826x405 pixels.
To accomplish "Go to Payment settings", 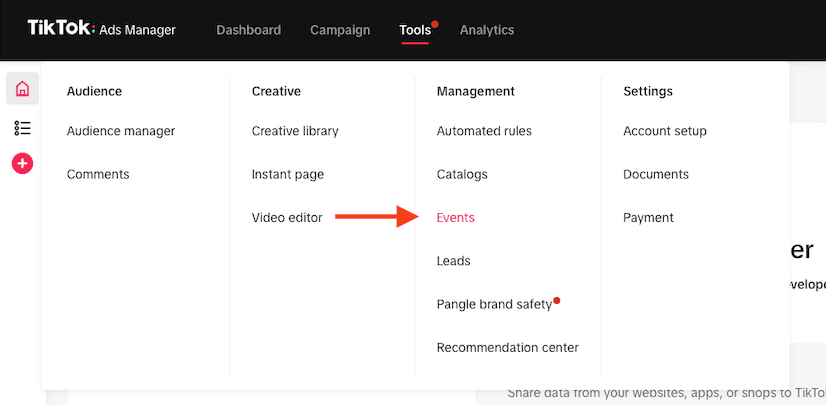I will pos(648,218).
